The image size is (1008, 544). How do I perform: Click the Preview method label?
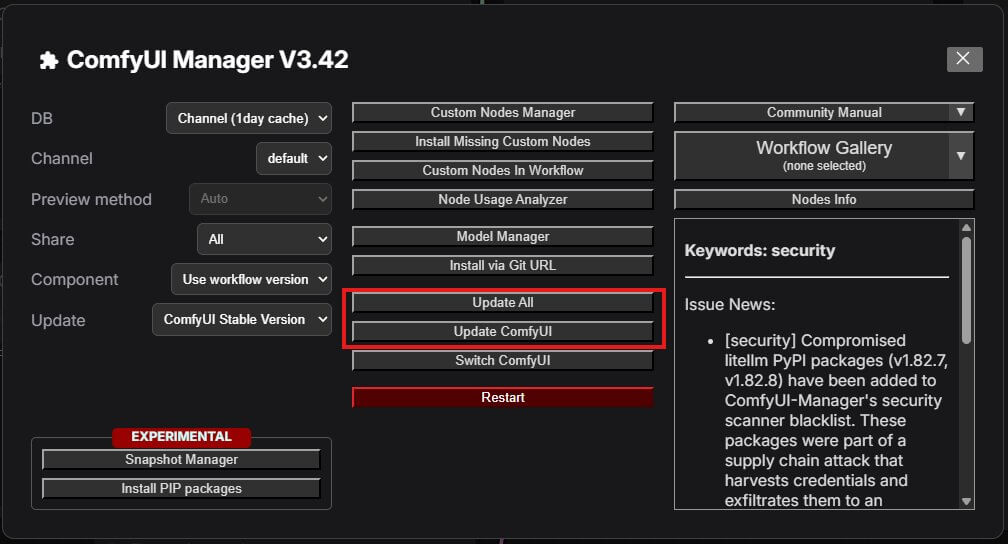coord(91,199)
